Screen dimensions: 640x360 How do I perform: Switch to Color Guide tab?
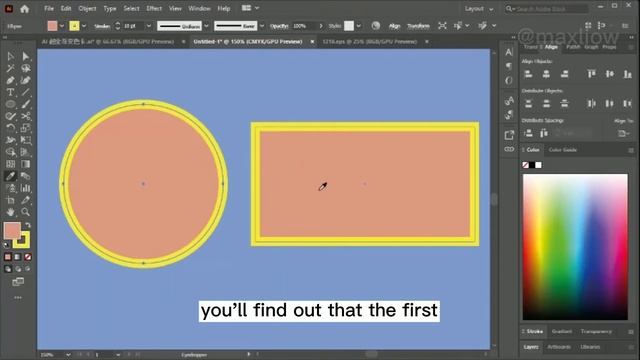click(x=562, y=150)
